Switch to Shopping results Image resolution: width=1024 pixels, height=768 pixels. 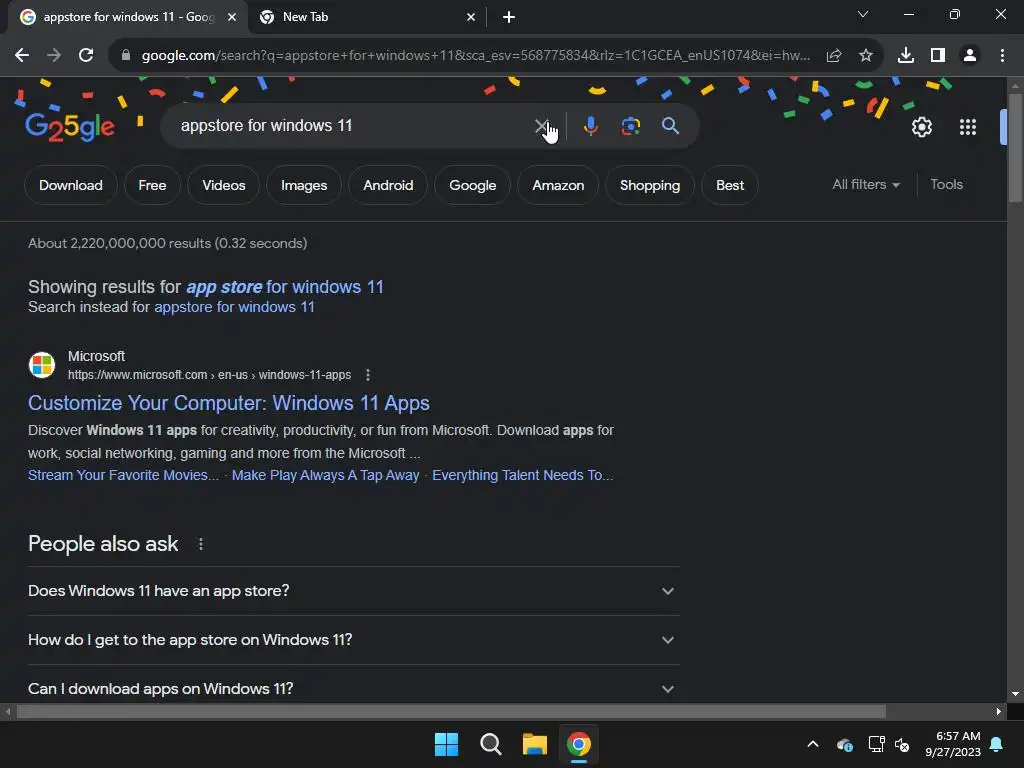650,185
